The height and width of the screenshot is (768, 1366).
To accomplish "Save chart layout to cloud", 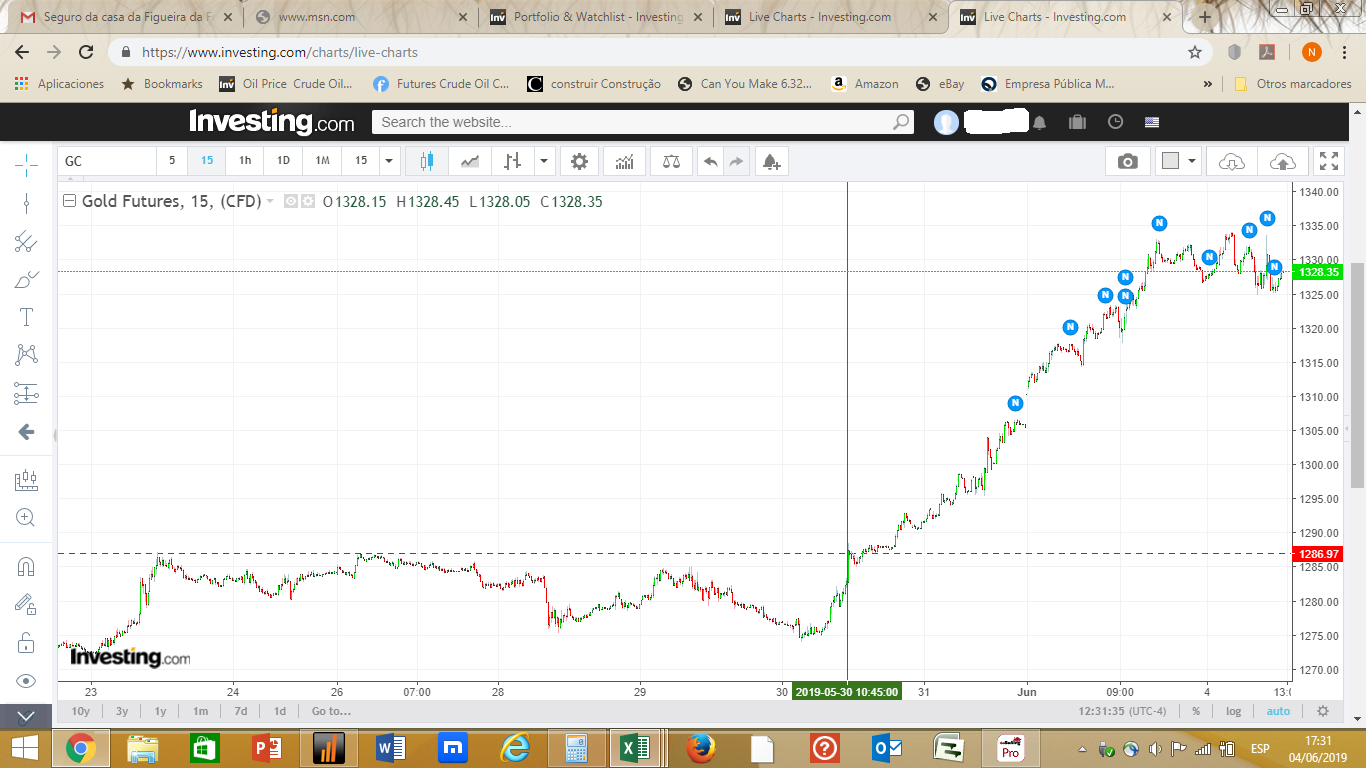I will click(x=1282, y=161).
